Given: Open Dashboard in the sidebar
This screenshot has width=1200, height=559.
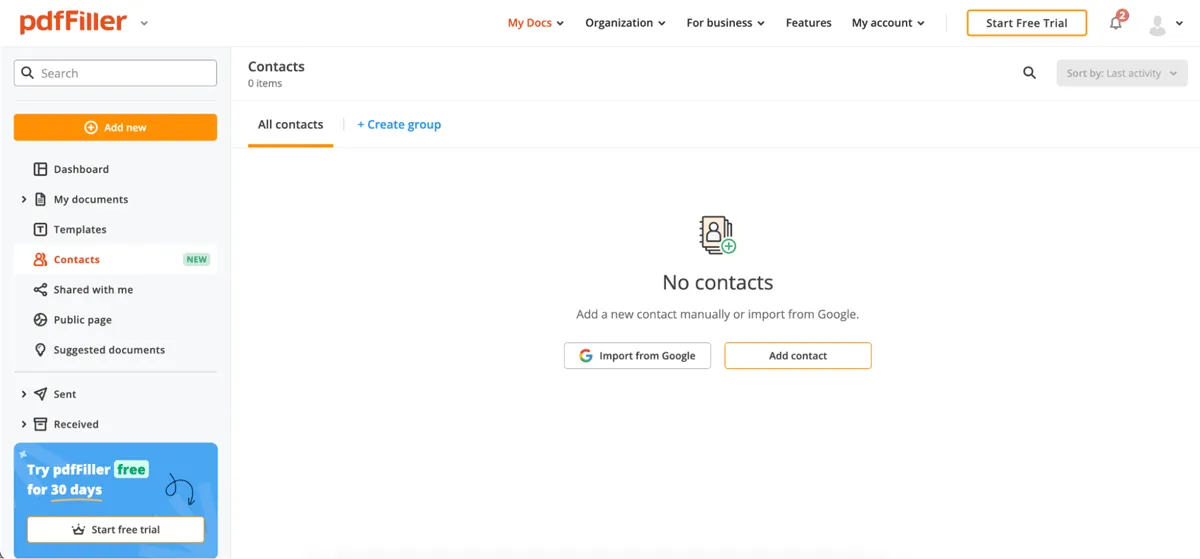Looking at the screenshot, I should point(81,169).
